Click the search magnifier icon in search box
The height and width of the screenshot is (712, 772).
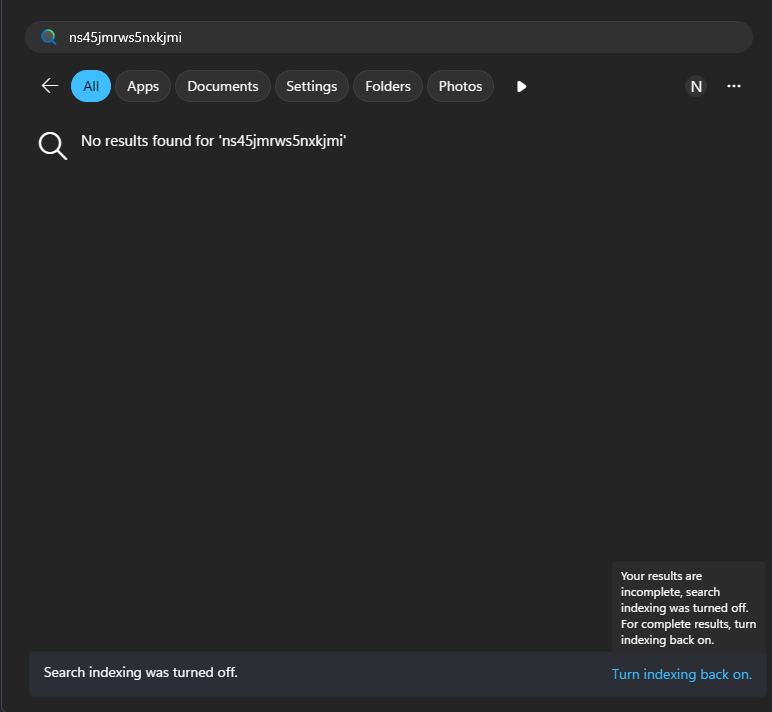pyautogui.click(x=49, y=37)
